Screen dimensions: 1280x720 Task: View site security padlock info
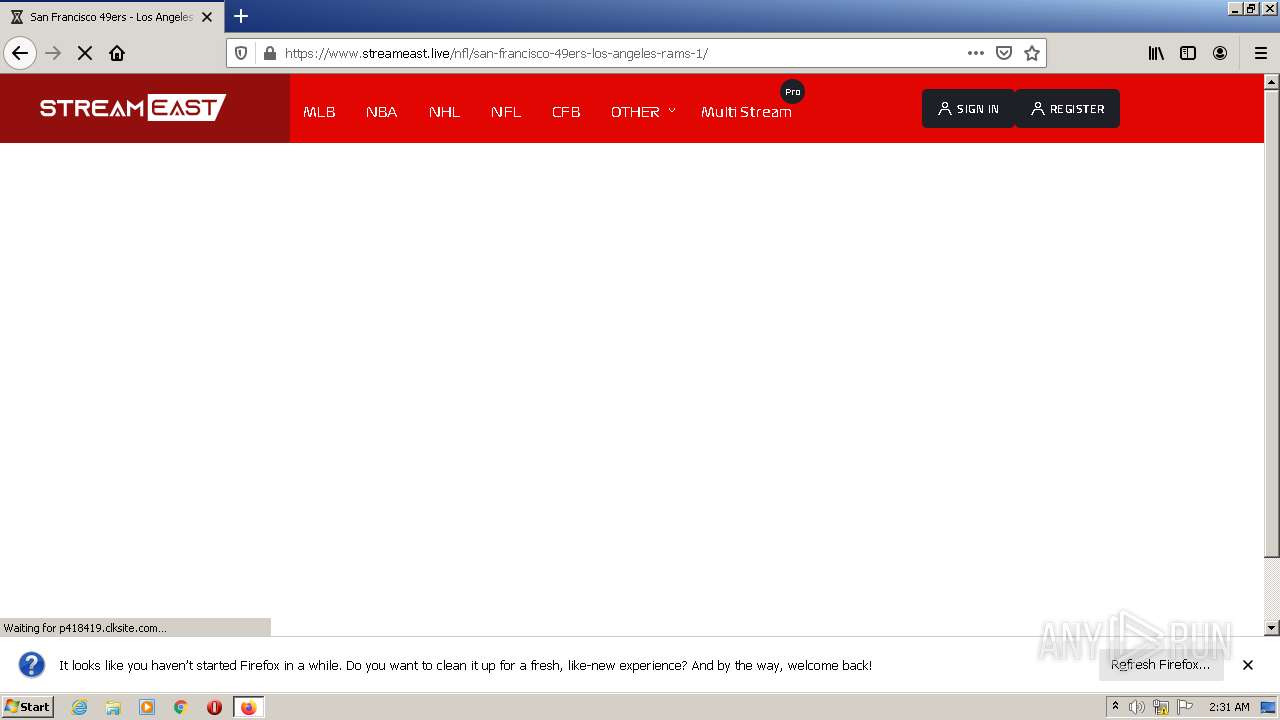click(269, 53)
